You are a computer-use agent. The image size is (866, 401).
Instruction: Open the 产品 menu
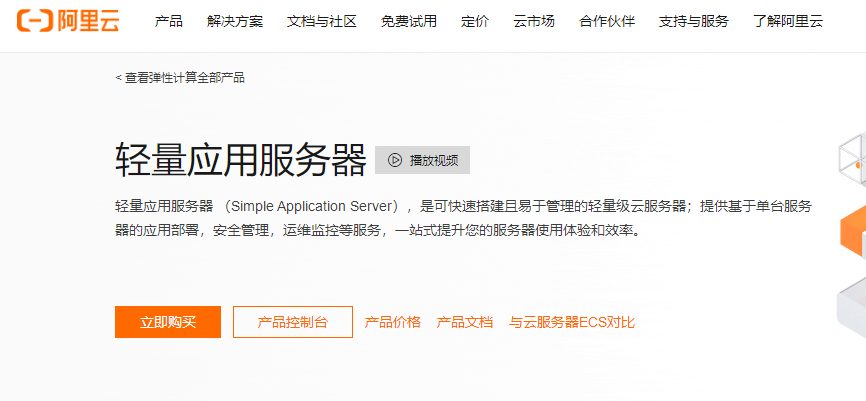(x=168, y=22)
